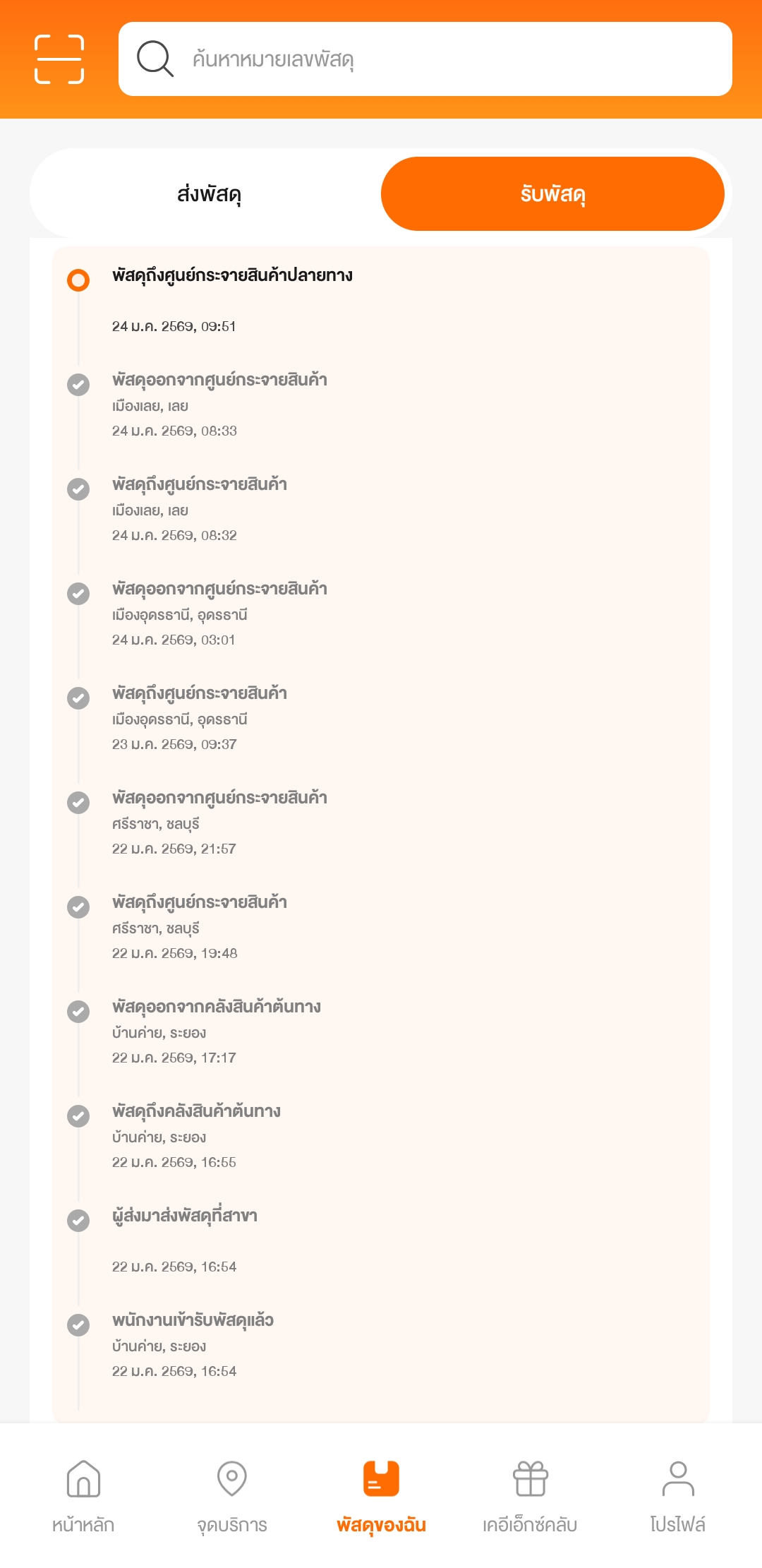The width and height of the screenshot is (762, 1568).
Task: Tap the barcode scan icon
Action: pyautogui.click(x=59, y=59)
